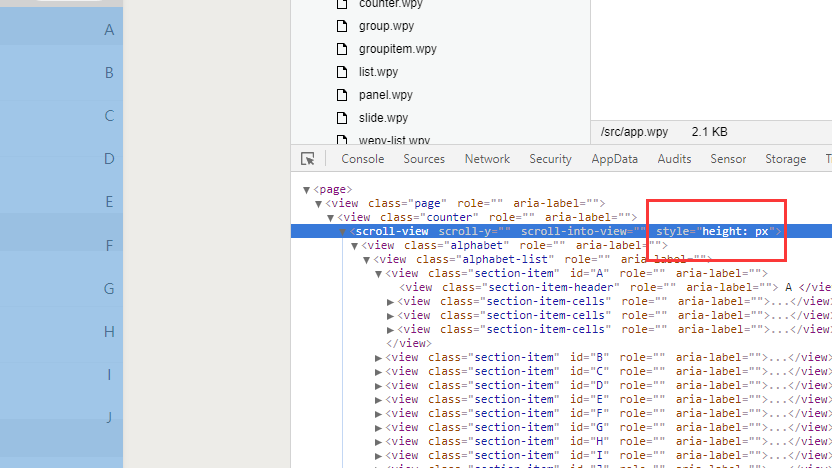This screenshot has width=832, height=468.
Task: Activate the element inspector picker icon
Action: (x=308, y=159)
